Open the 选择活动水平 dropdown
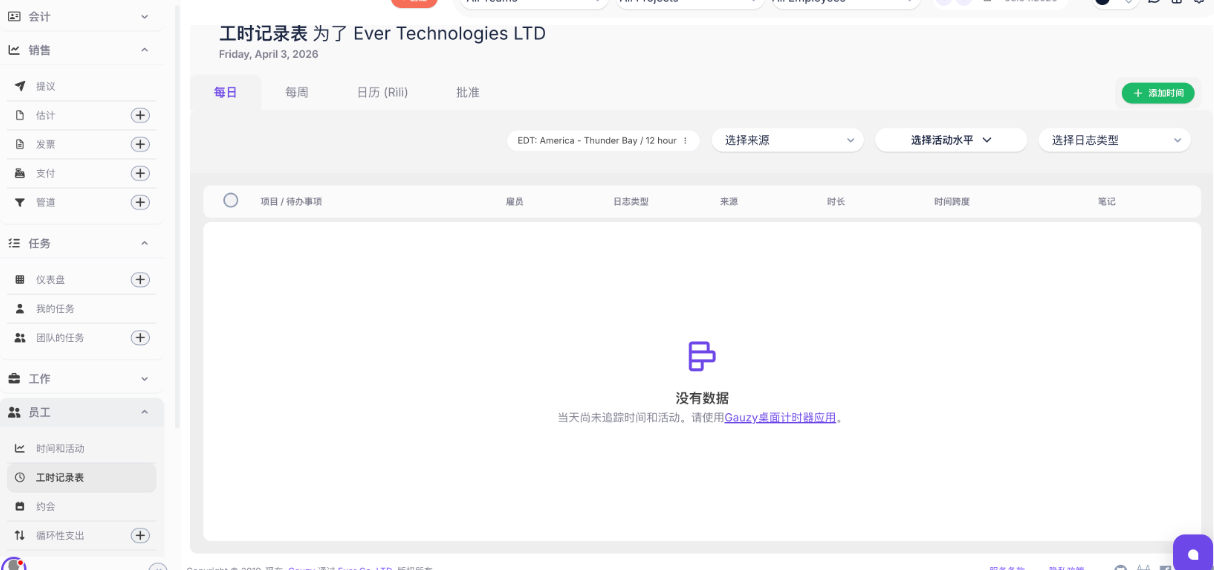The height and width of the screenshot is (570, 1214). click(950, 140)
